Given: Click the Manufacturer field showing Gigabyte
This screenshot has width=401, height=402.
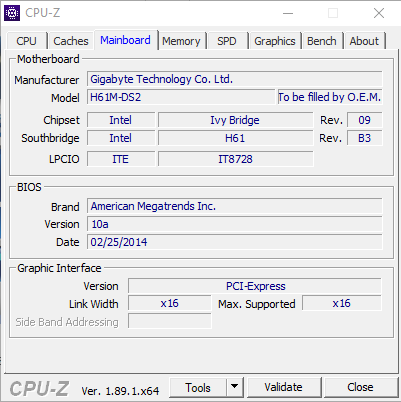Looking at the screenshot, I should [235, 79].
